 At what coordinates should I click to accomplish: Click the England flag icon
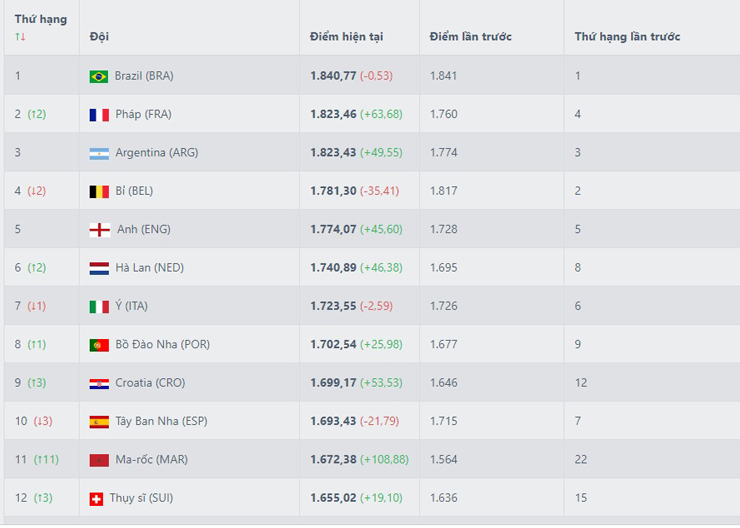[98, 230]
